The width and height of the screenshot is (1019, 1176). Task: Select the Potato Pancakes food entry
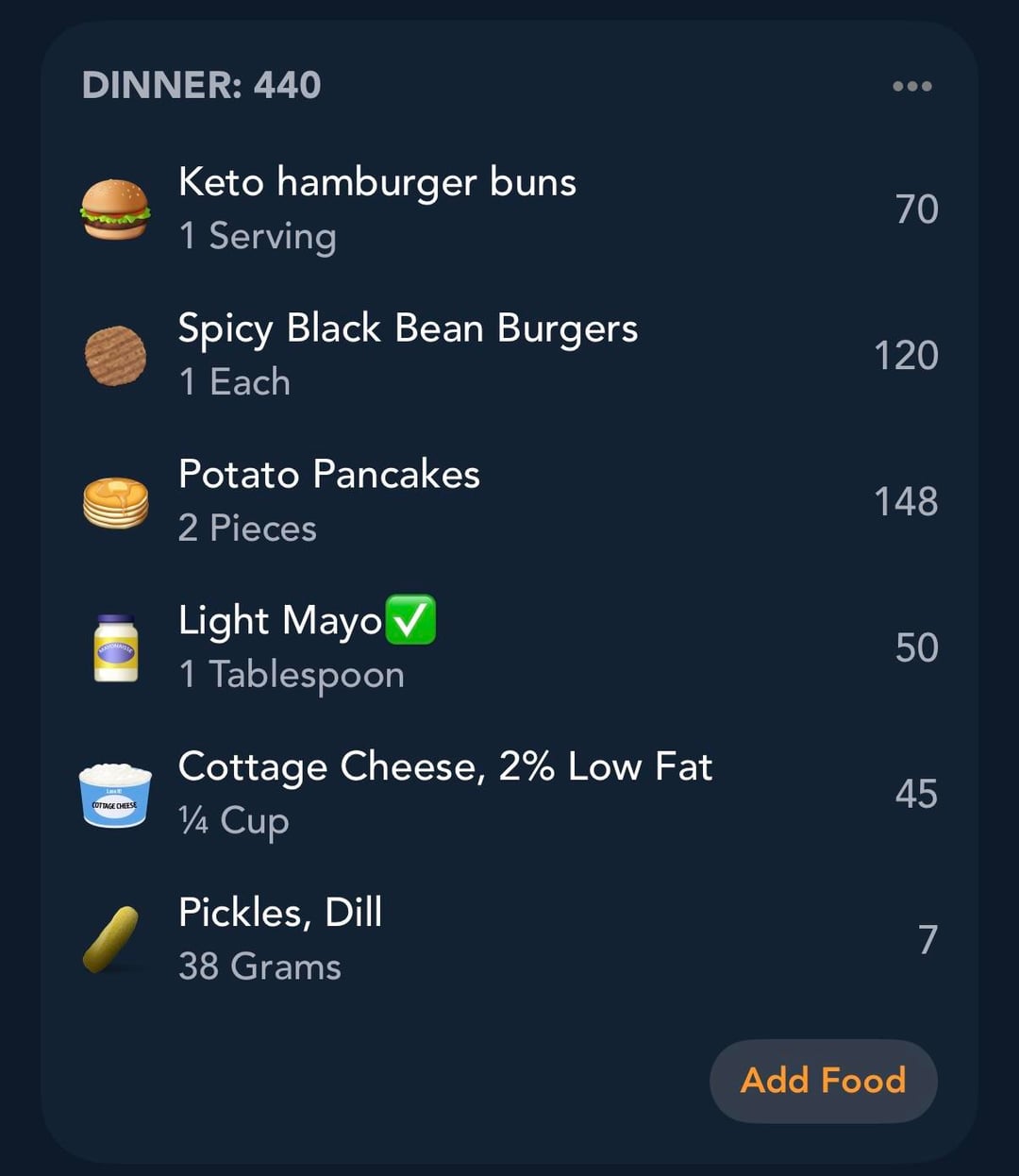pyautogui.click(x=328, y=475)
